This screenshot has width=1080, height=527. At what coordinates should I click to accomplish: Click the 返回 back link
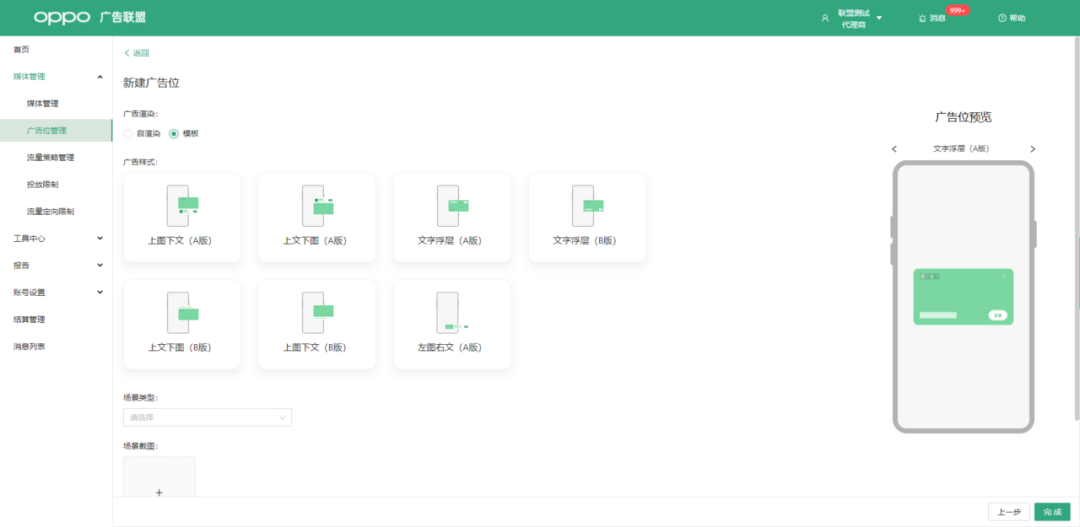click(x=137, y=53)
